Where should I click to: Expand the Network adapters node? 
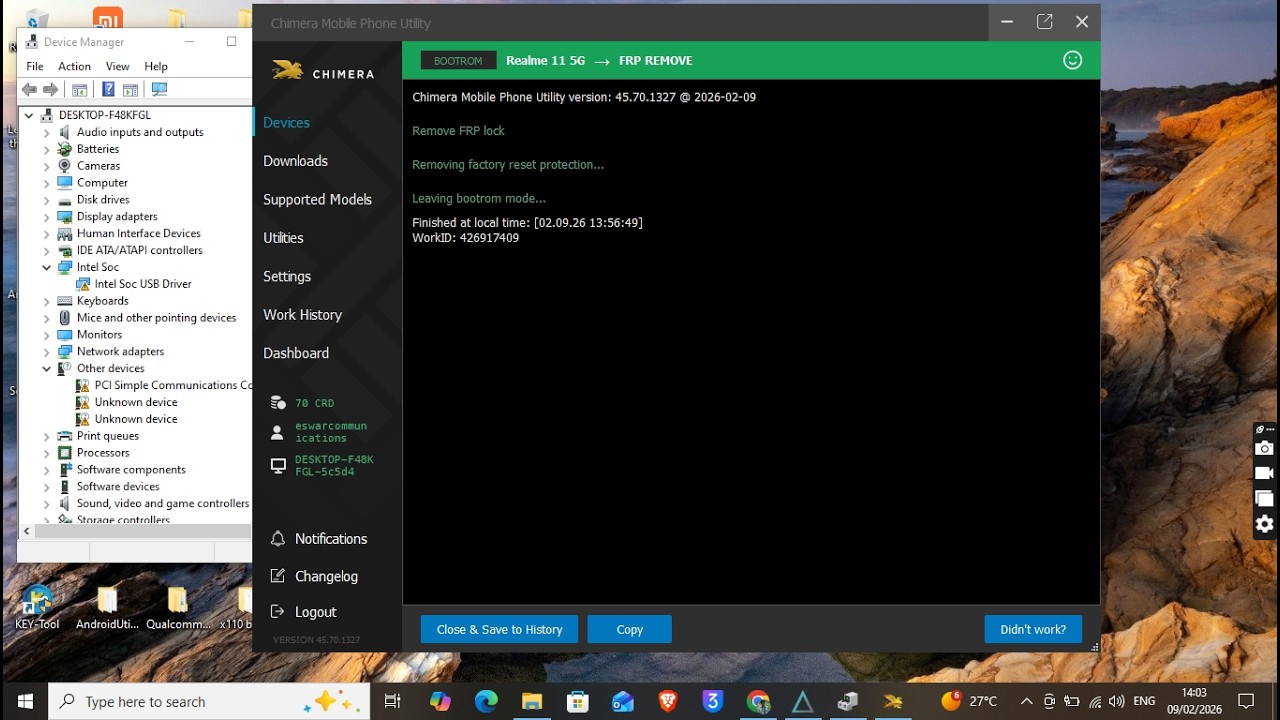(x=47, y=351)
